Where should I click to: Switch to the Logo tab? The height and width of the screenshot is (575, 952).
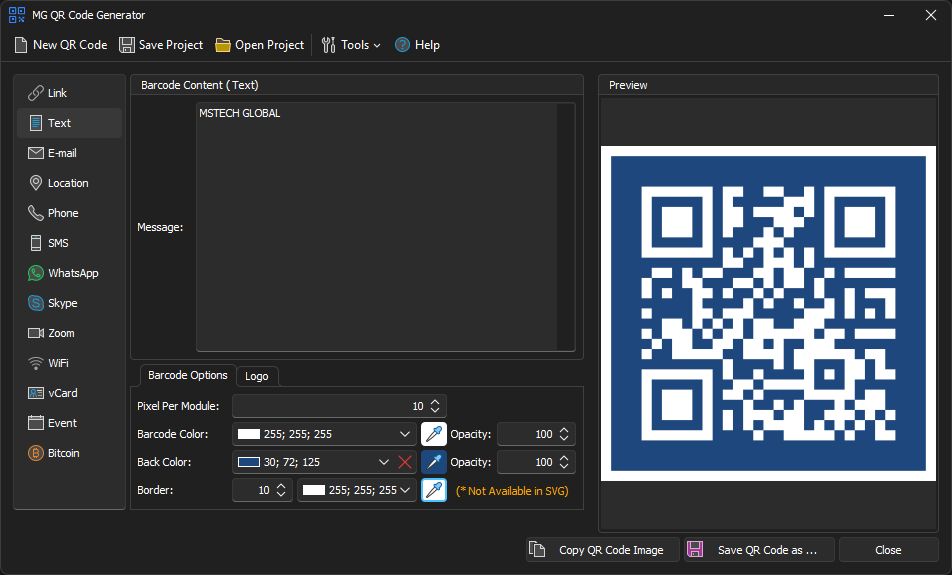pyautogui.click(x=257, y=376)
